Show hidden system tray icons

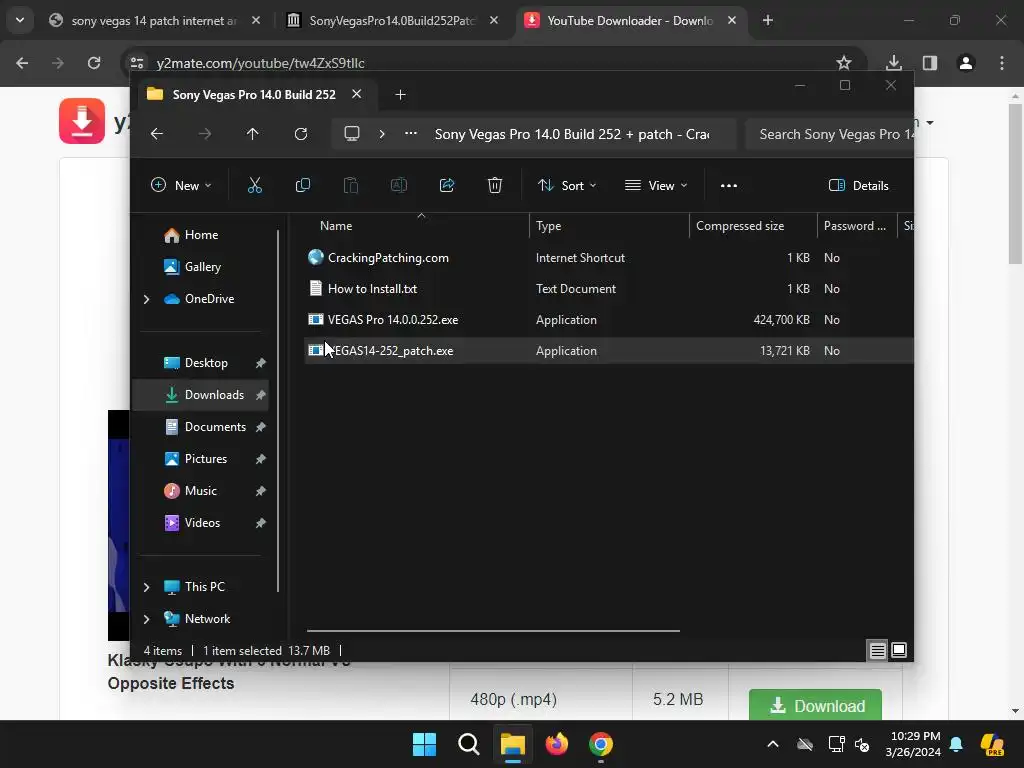tap(773, 744)
